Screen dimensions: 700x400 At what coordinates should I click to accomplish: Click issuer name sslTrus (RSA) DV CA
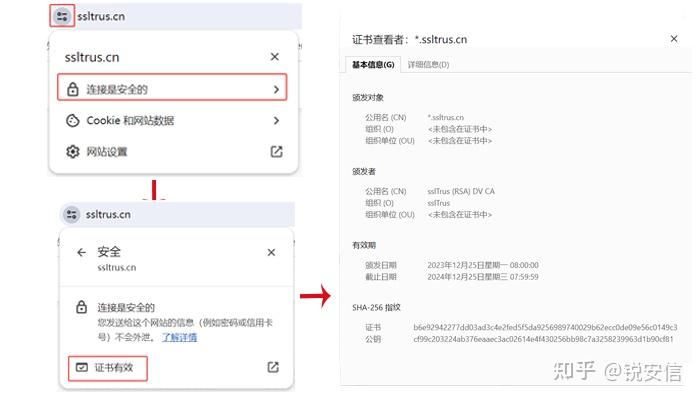[461, 191]
